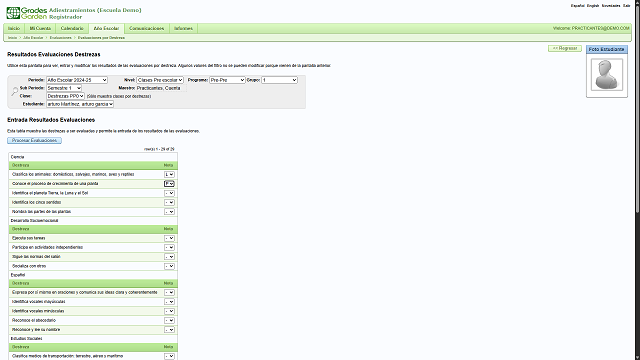Select the Año Escolar tab
This screenshot has width=640, height=360.
point(106,28)
